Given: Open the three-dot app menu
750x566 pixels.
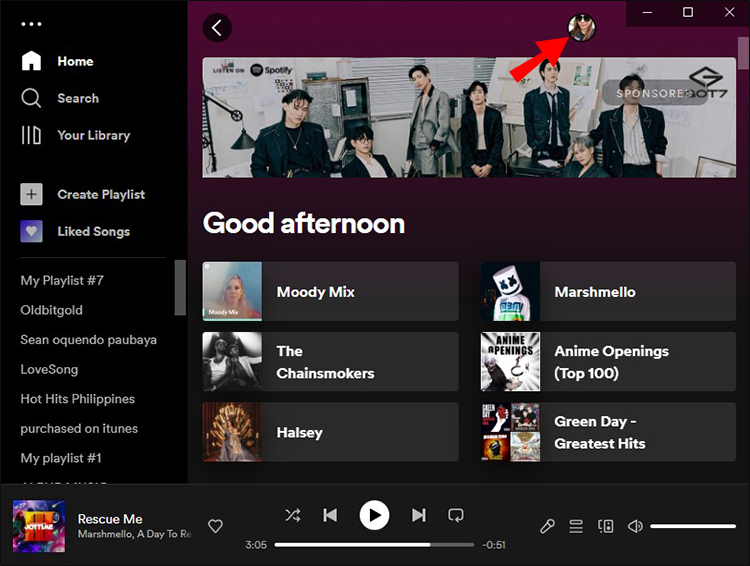Looking at the screenshot, I should pos(32,24).
